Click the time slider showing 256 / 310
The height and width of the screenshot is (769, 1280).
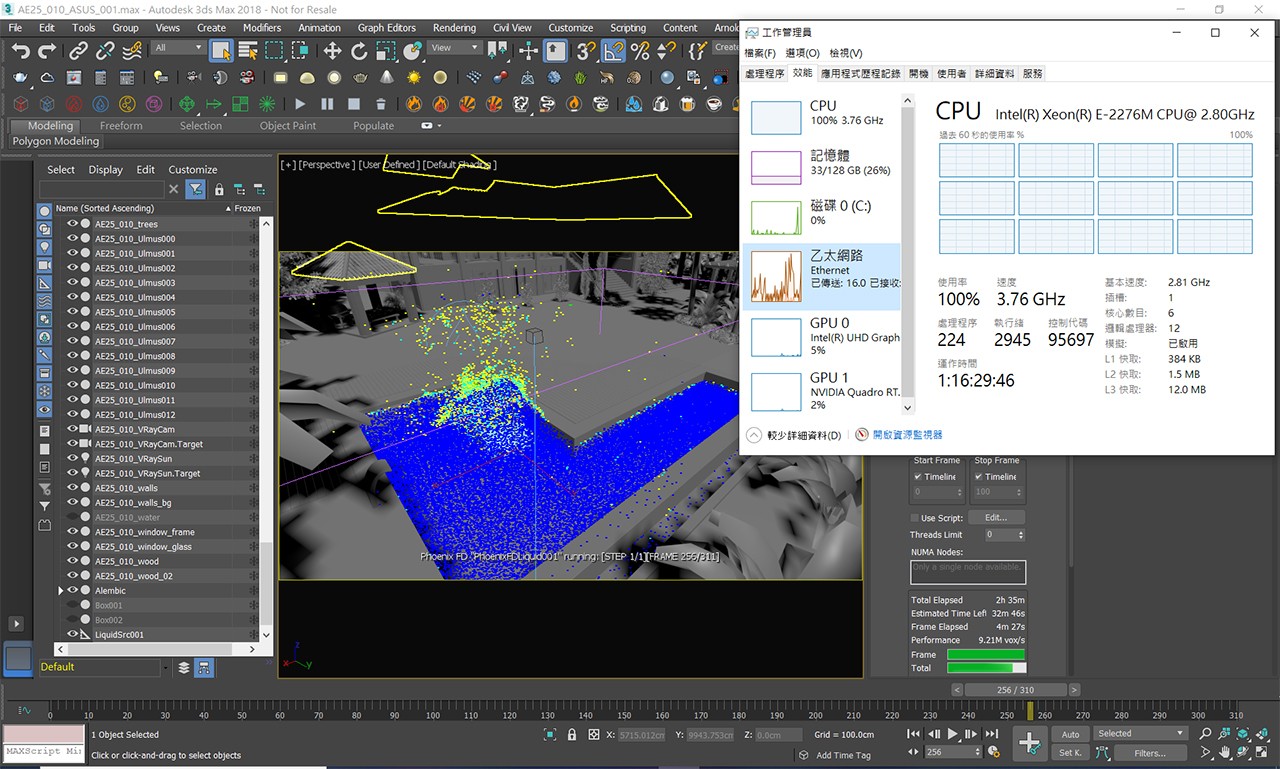point(1016,690)
